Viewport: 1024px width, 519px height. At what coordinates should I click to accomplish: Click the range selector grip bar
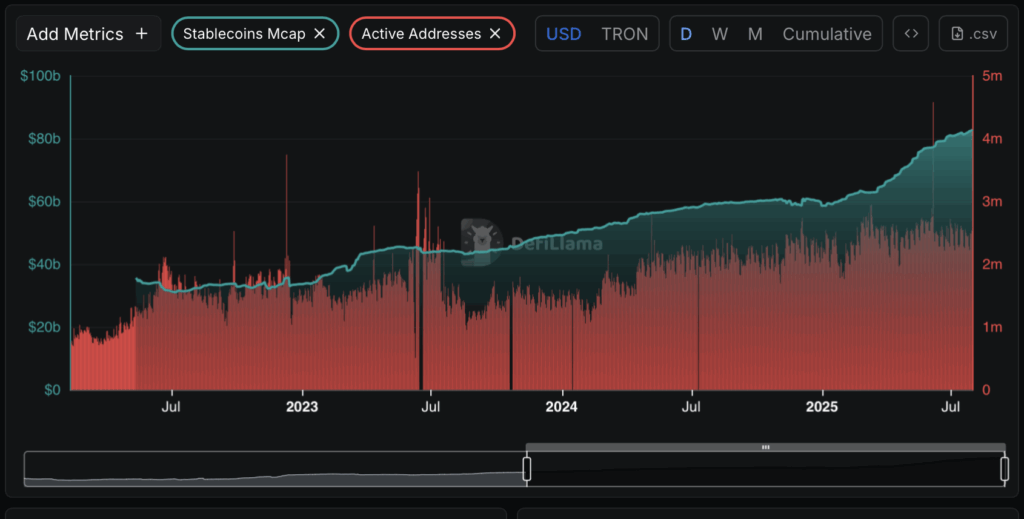(x=765, y=447)
